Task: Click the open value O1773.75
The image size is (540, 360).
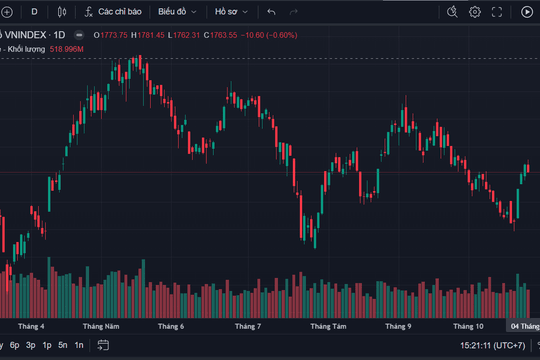Action: pos(110,35)
